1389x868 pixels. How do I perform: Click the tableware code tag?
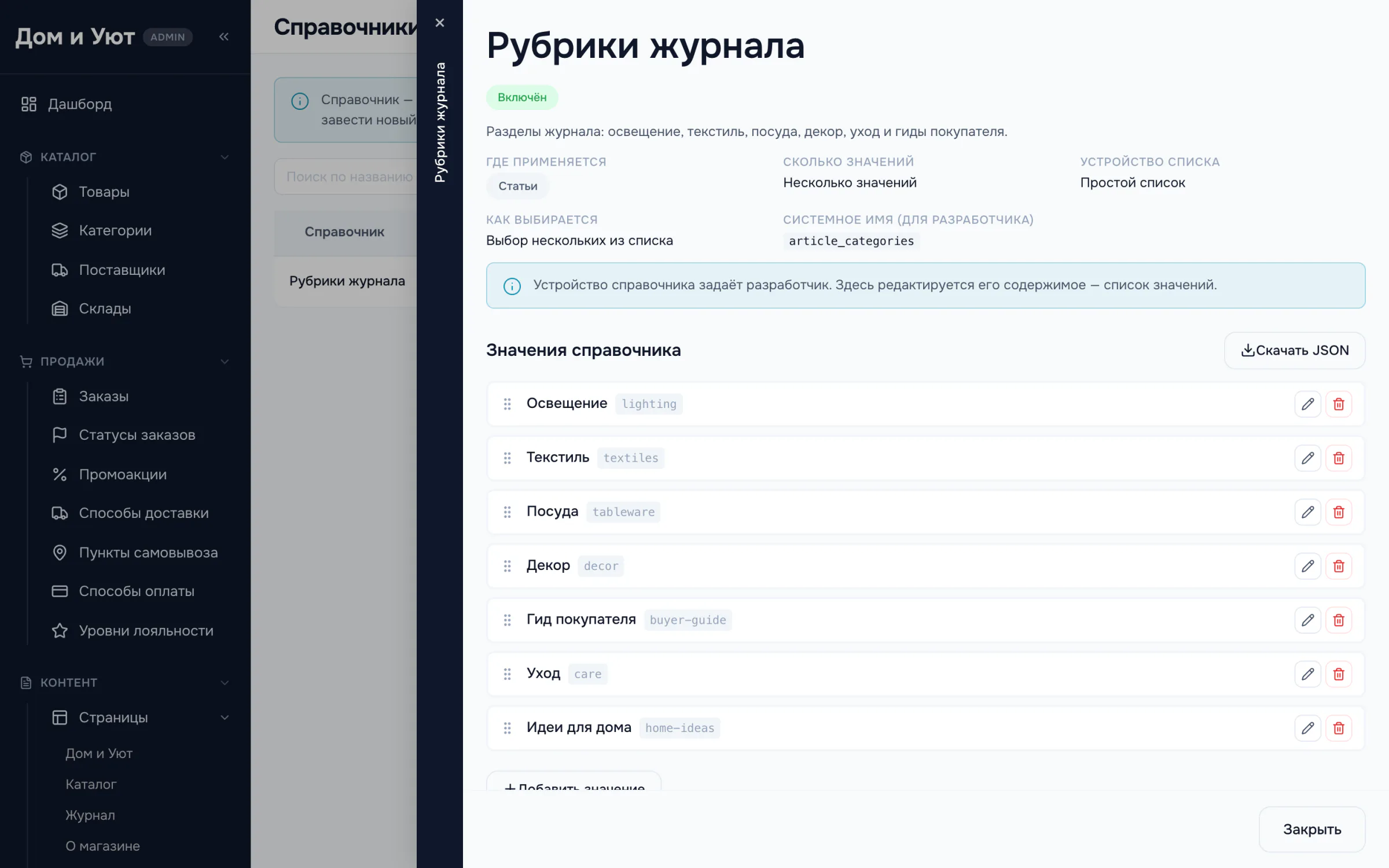pos(623,512)
